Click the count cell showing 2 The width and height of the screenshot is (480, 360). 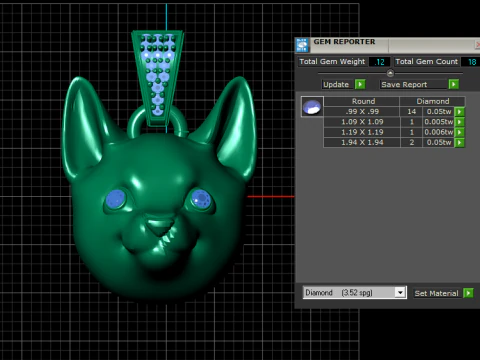411,143
